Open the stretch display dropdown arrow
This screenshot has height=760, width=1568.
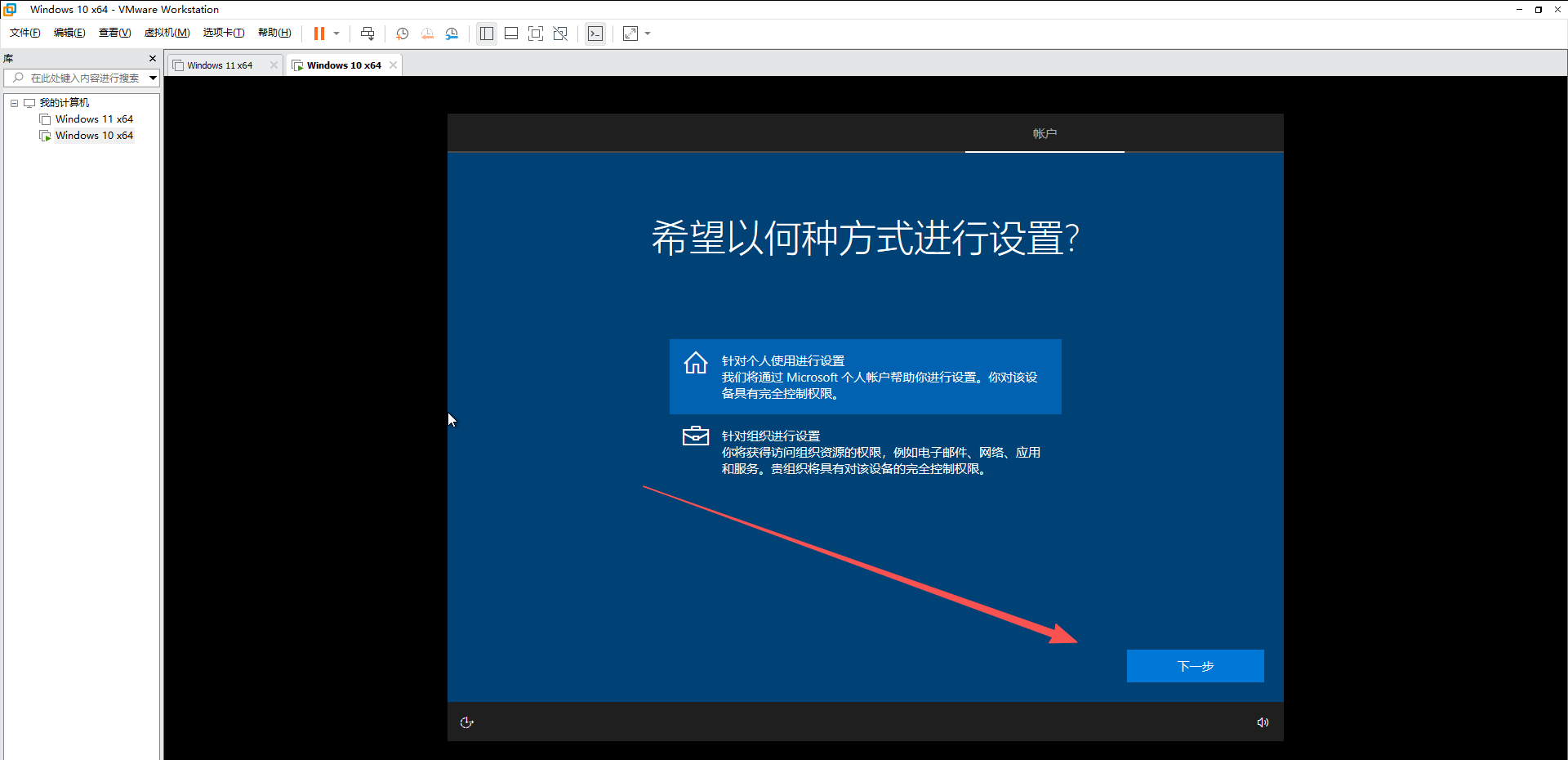tap(648, 34)
